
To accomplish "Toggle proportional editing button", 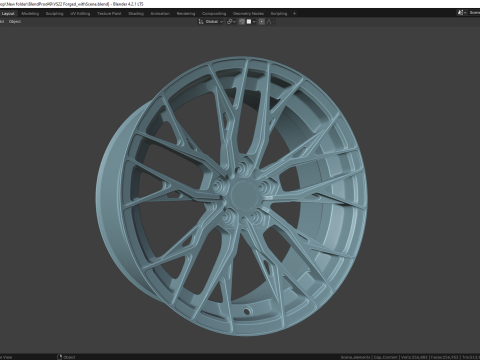I will point(262,22).
